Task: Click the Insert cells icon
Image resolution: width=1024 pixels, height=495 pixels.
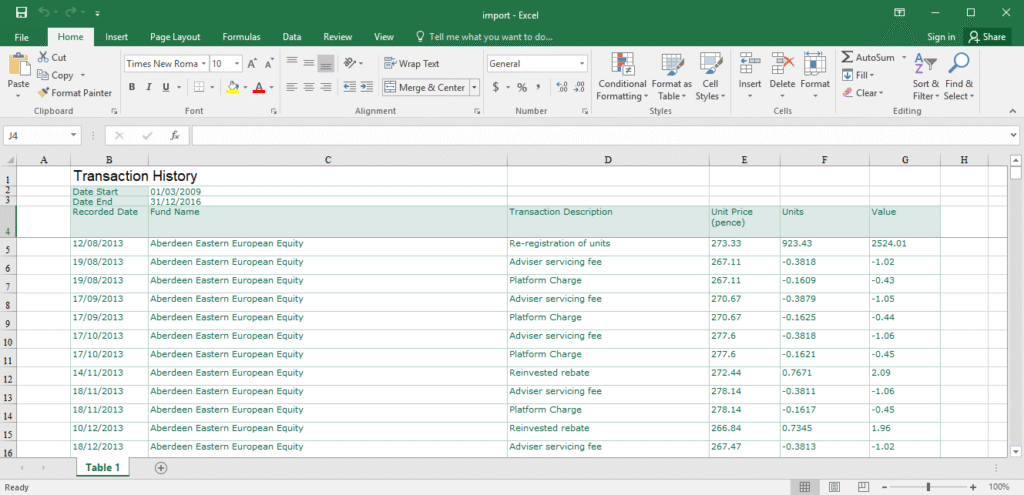Action: click(749, 64)
